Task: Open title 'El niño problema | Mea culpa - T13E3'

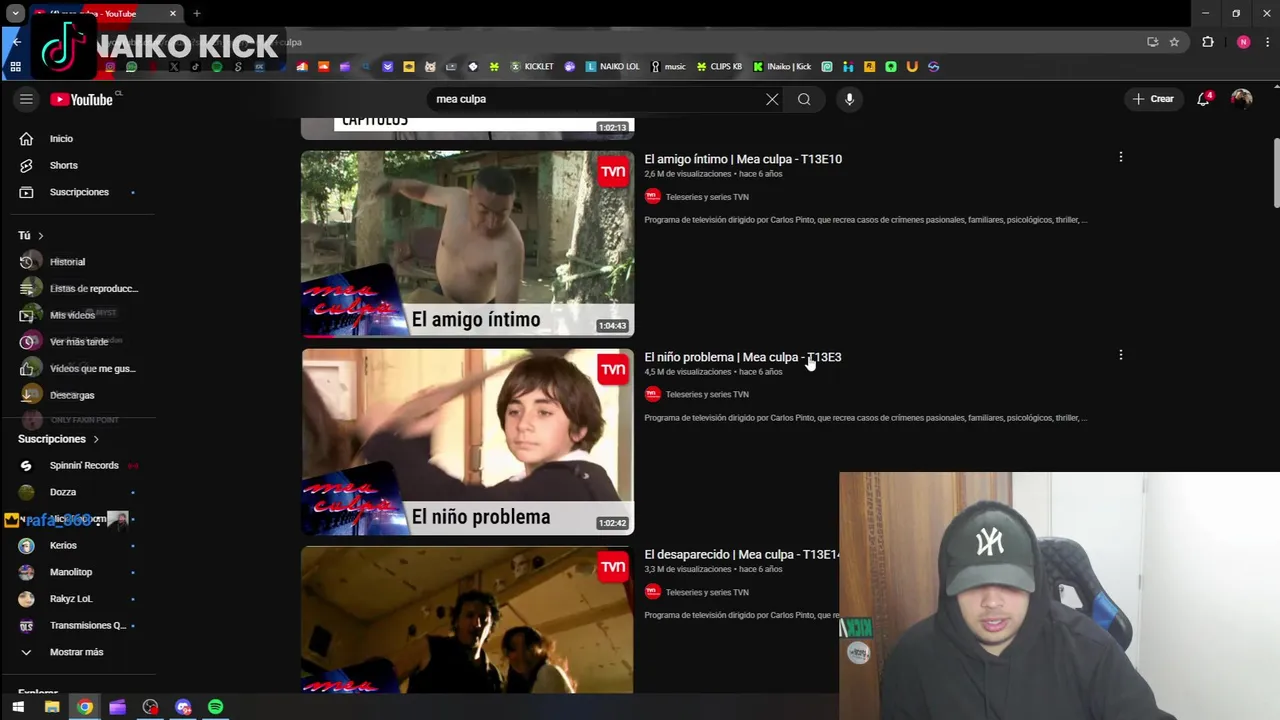Action: pyautogui.click(x=742, y=357)
